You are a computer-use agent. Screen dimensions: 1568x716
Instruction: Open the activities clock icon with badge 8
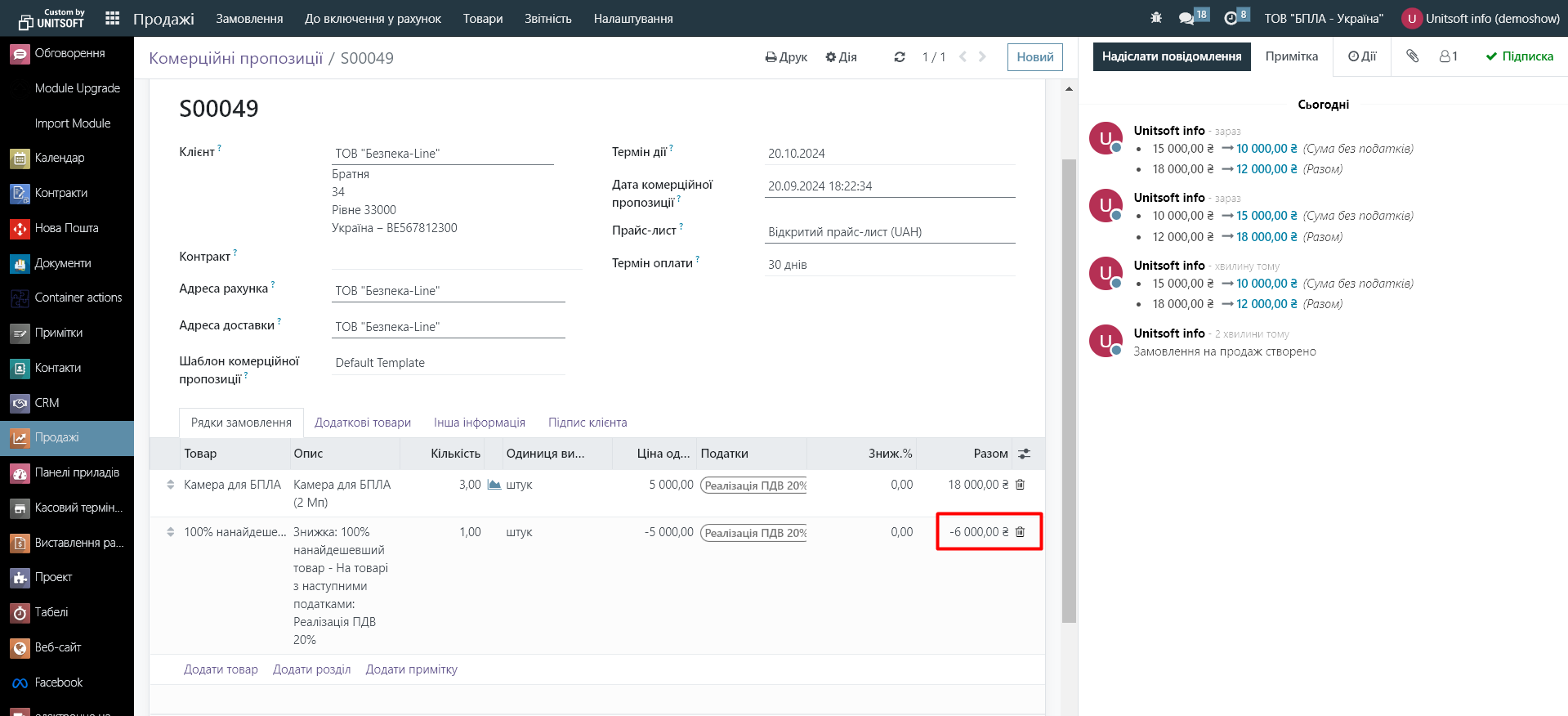1231,18
